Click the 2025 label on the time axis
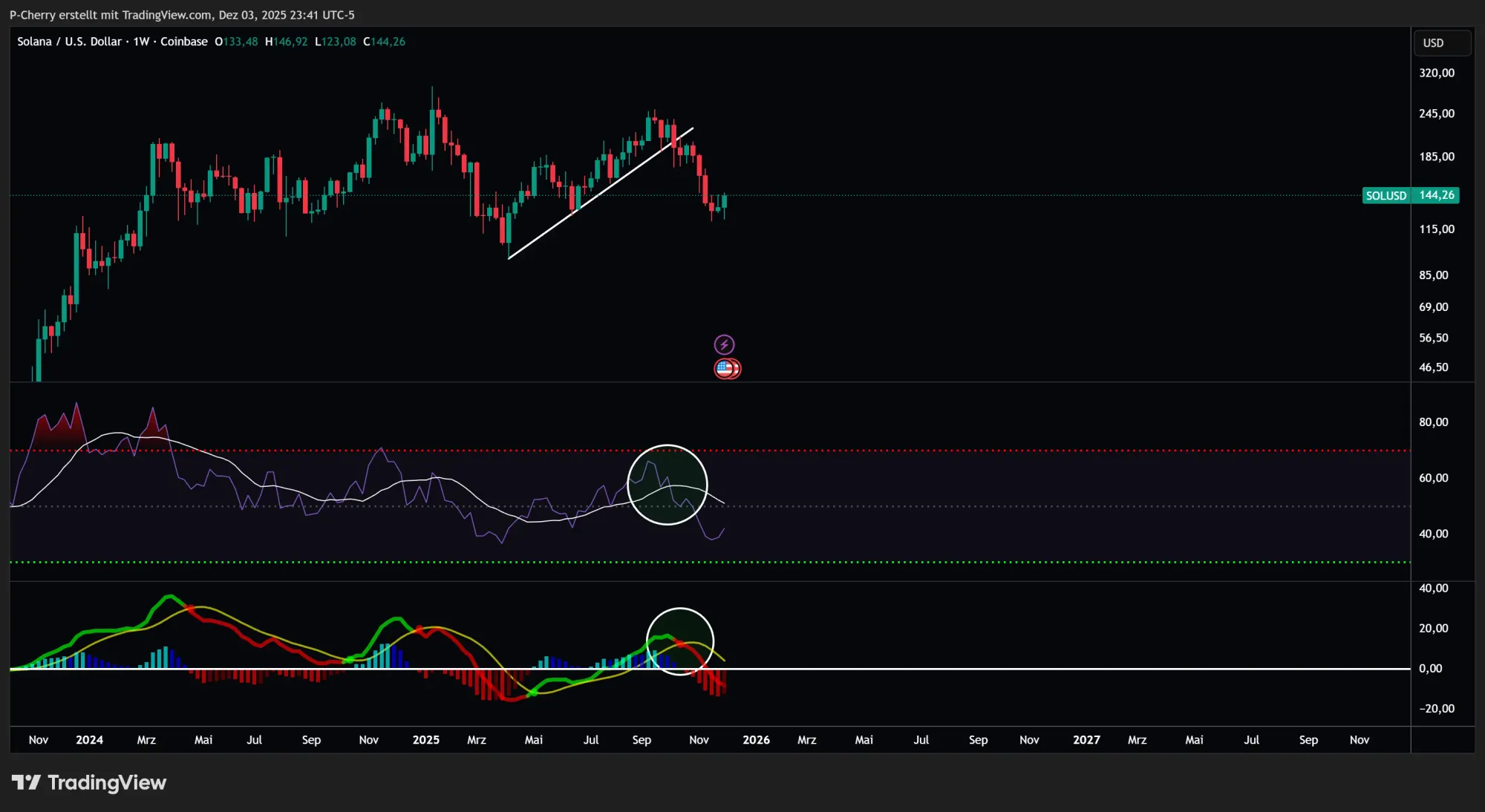 click(x=426, y=740)
